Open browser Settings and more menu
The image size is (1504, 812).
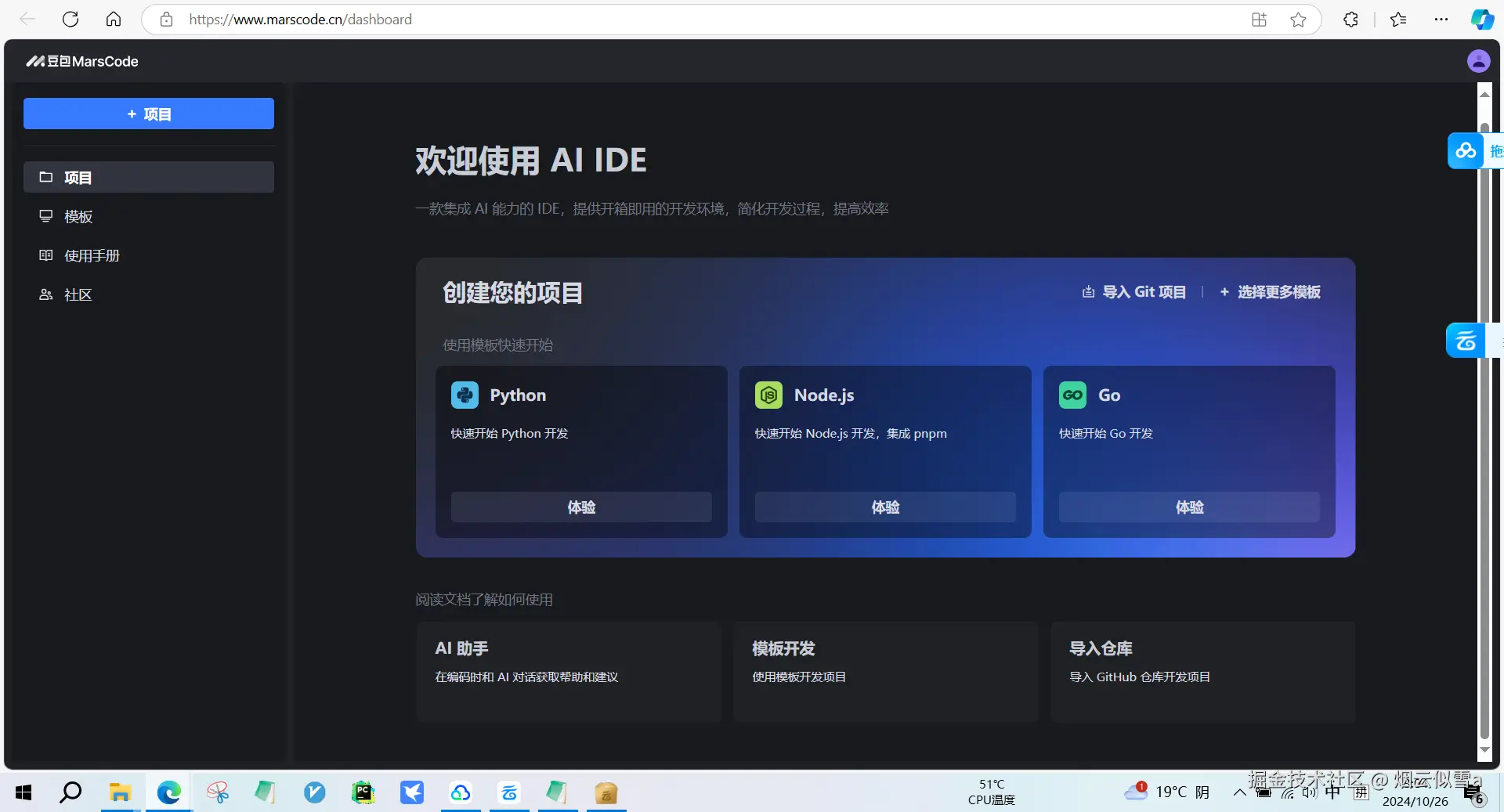(x=1441, y=20)
